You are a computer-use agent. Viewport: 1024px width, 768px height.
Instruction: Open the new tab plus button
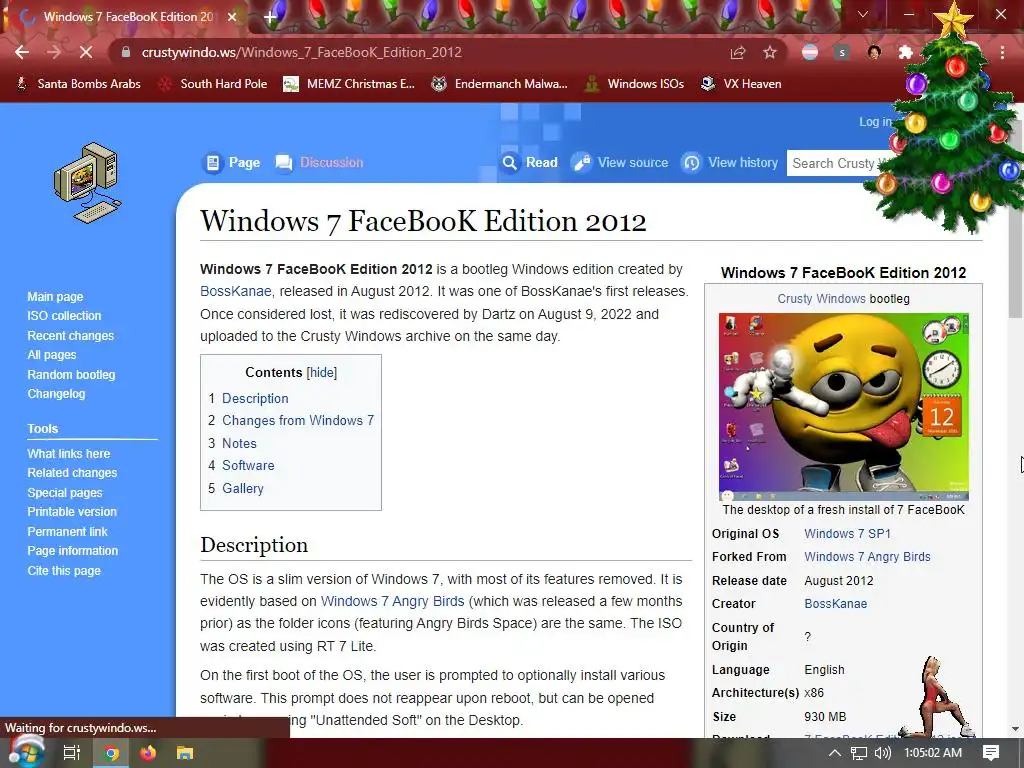tap(270, 17)
